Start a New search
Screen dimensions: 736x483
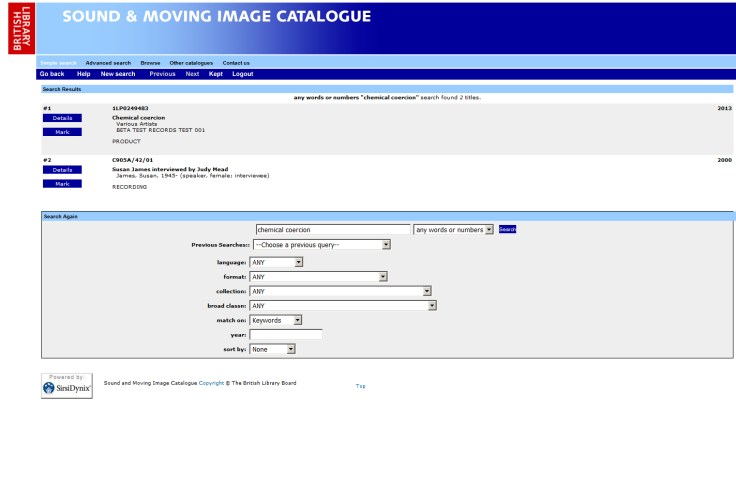[118, 74]
